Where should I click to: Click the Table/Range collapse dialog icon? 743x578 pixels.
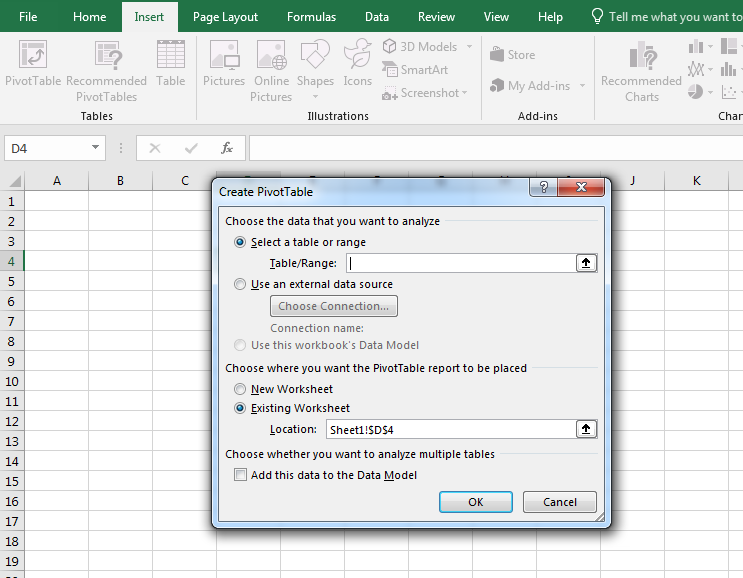[586, 263]
